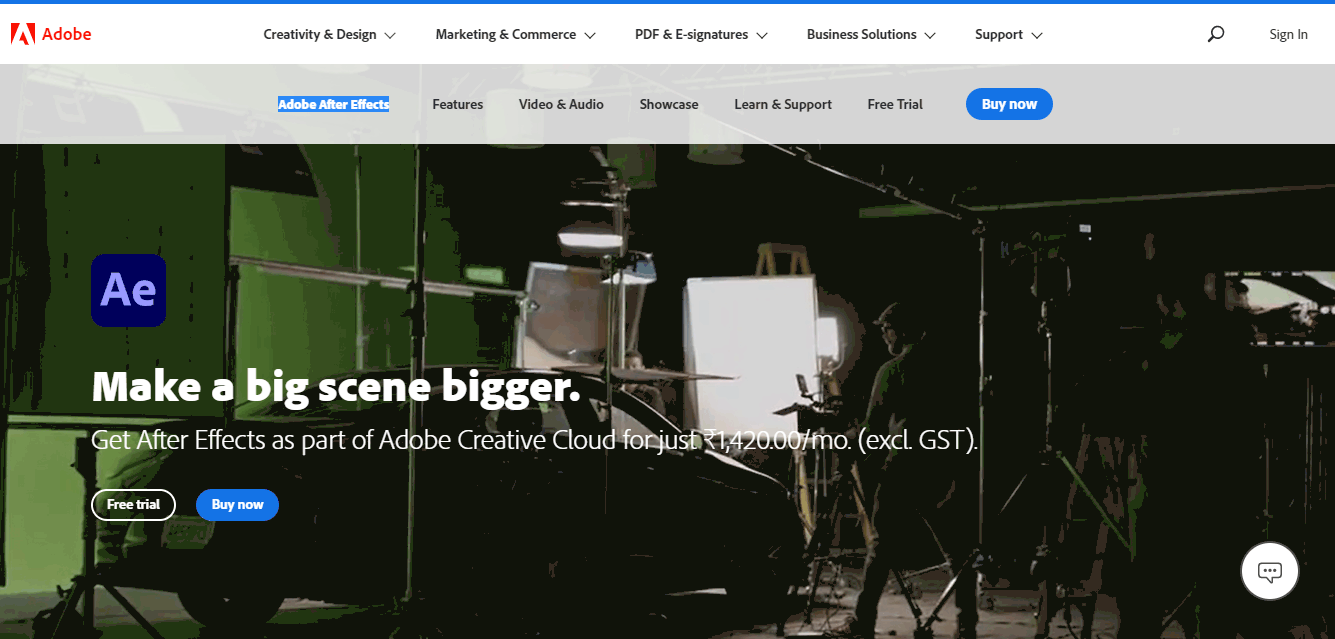Open Marketing & Commerce menu
The image size is (1335, 639).
click(515, 34)
